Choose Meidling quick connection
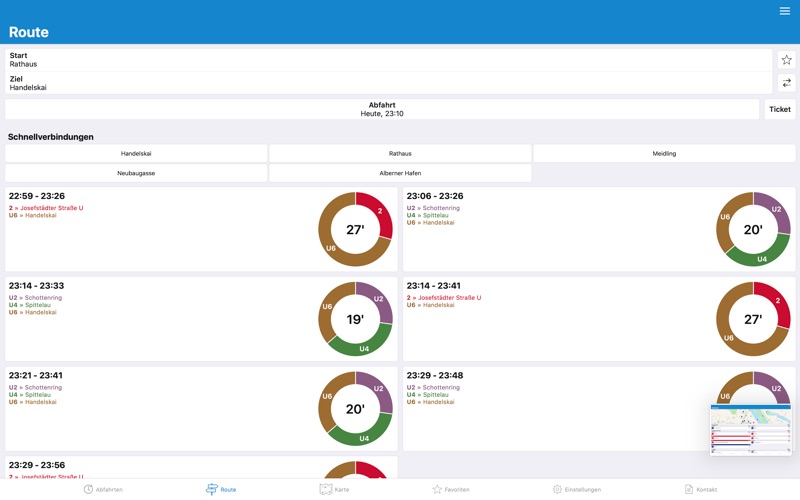The image size is (800, 500). (664, 153)
